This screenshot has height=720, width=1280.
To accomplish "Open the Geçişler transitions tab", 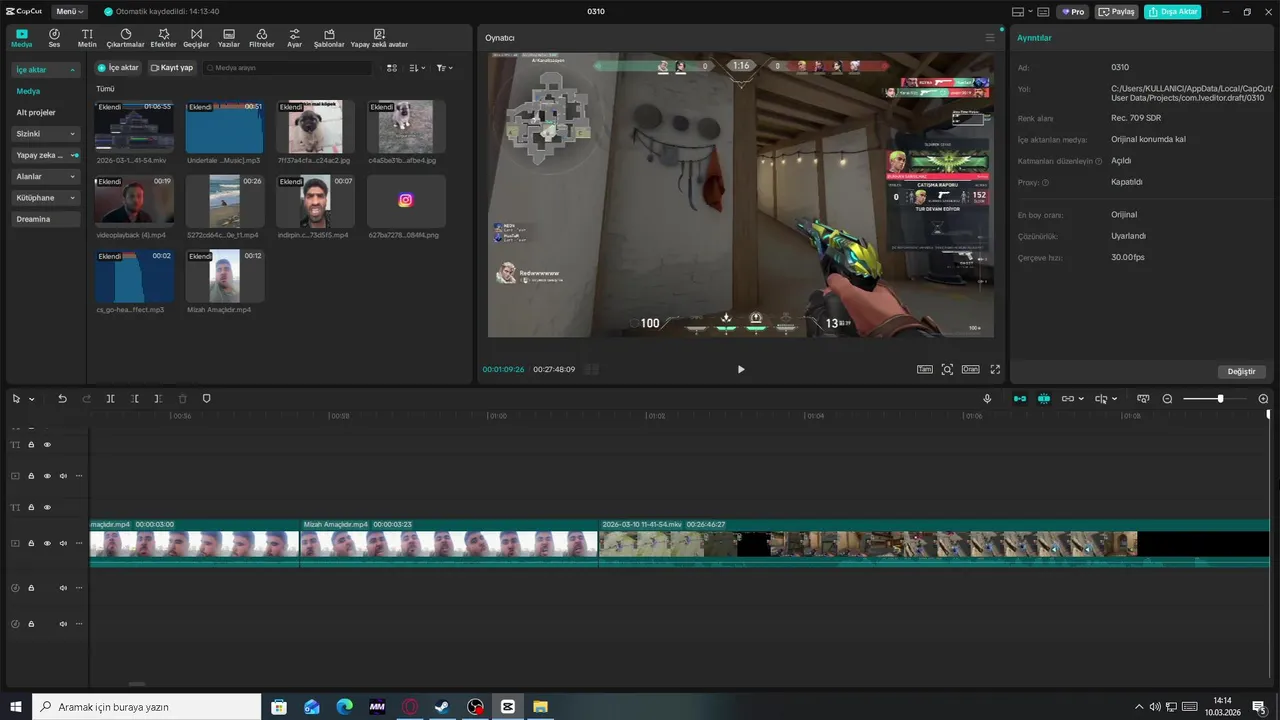I will pyautogui.click(x=196, y=38).
